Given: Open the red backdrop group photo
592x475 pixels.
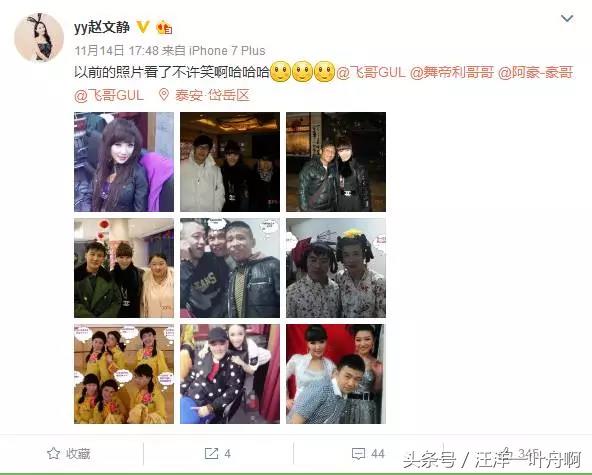Looking at the screenshot, I should click(x=336, y=374).
